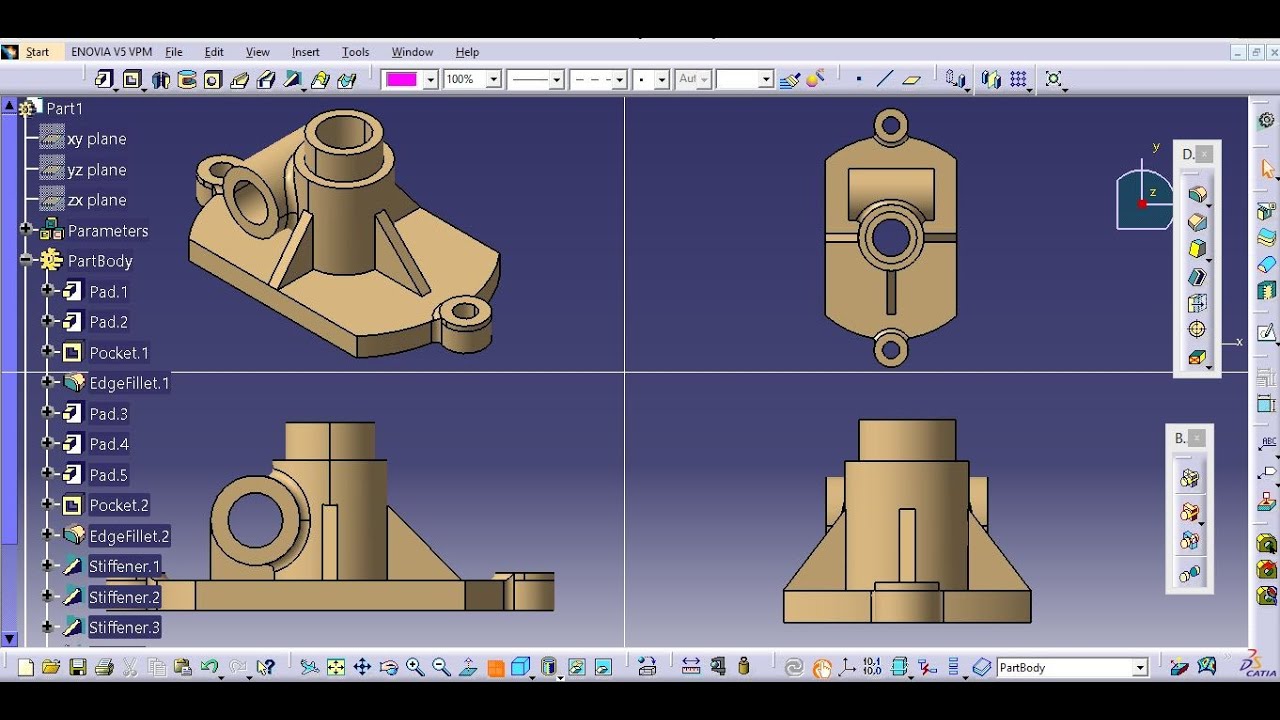This screenshot has width=1280, height=720.
Task: Select the Pocket tool in top toolbar
Action: click(x=132, y=79)
